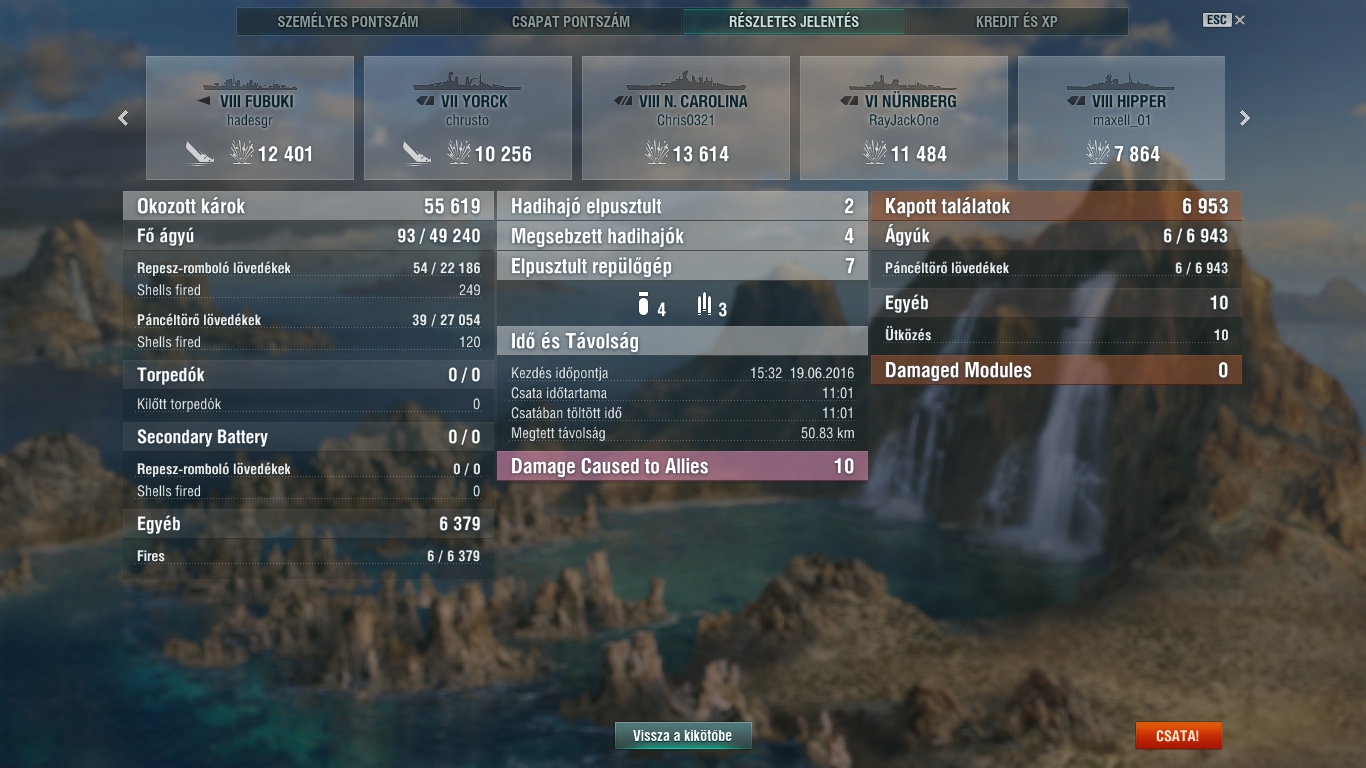Click the sunk ship icon on Fubuki card
The image size is (1366, 768).
tap(200, 153)
